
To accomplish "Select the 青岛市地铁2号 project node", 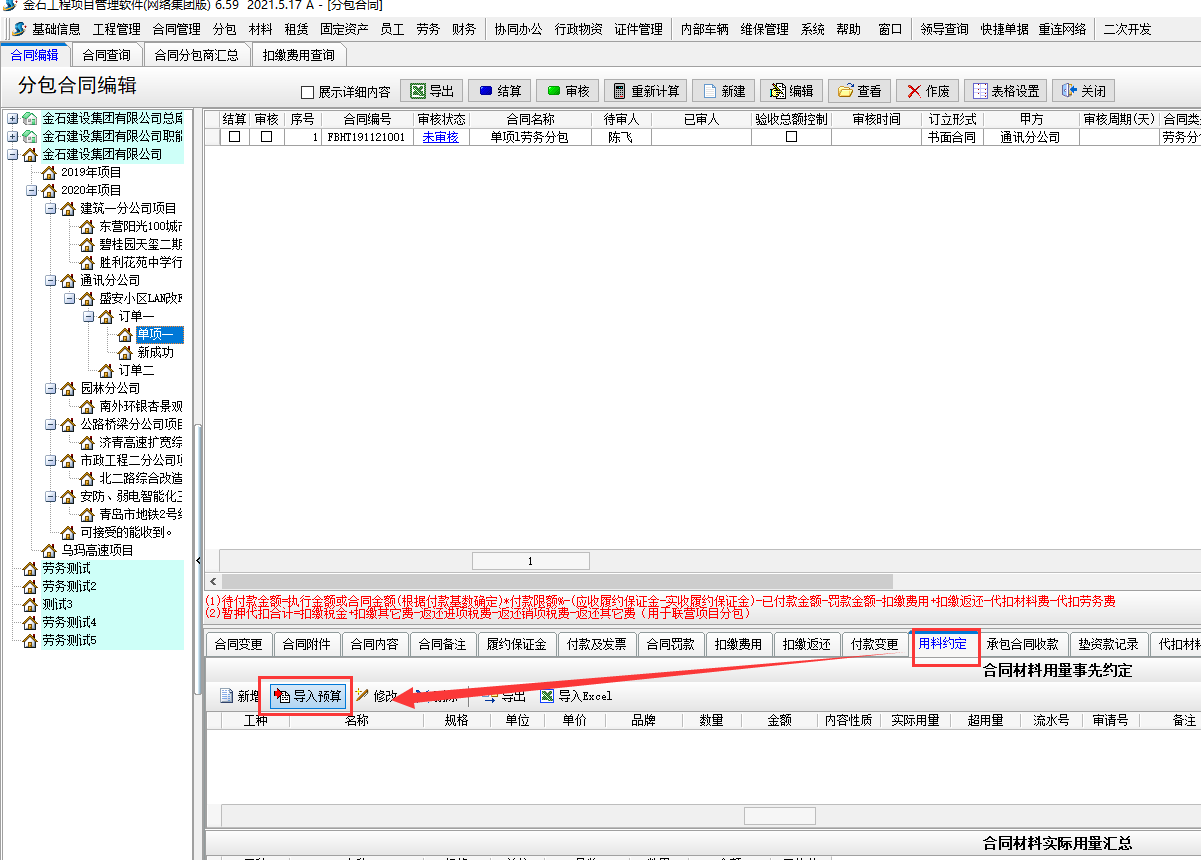I will click(x=140, y=514).
